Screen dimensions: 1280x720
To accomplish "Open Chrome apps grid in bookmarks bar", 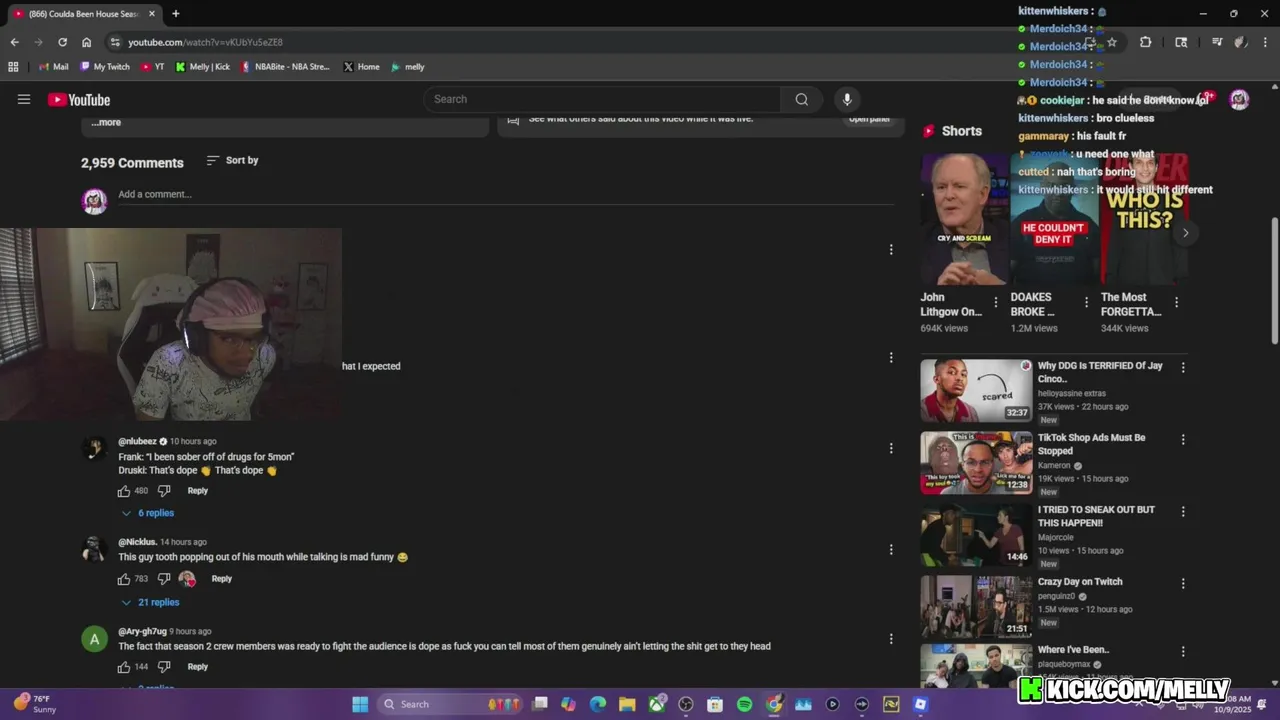I will [x=13, y=67].
